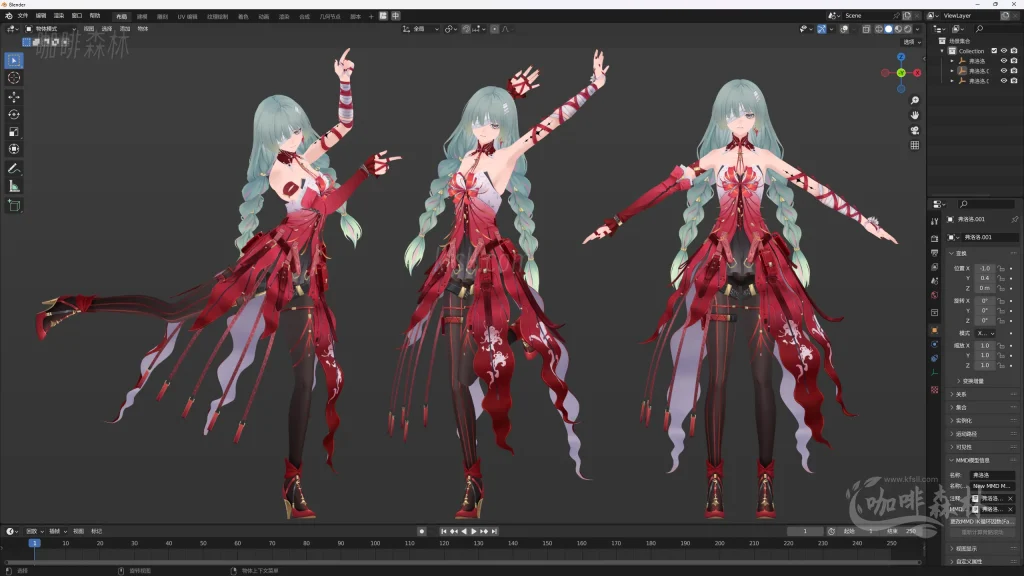Click the Location X value field

(x=985, y=268)
